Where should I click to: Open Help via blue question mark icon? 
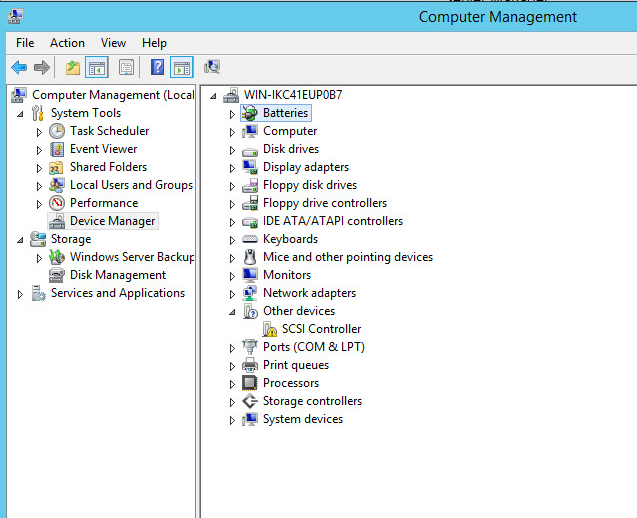point(157,67)
